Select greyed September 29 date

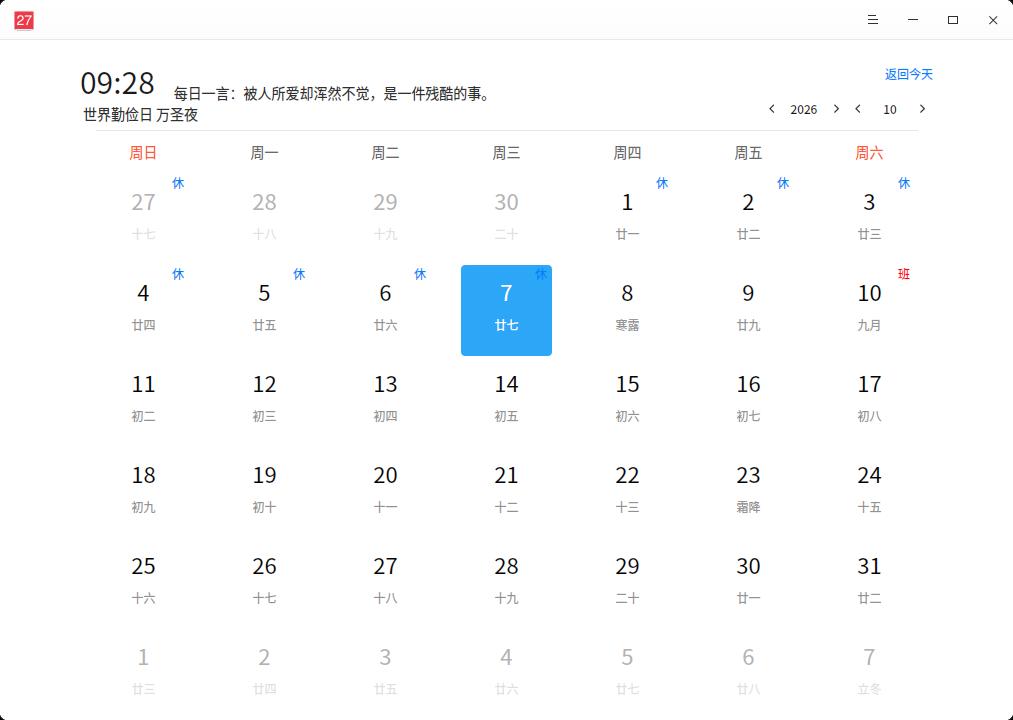click(x=385, y=219)
